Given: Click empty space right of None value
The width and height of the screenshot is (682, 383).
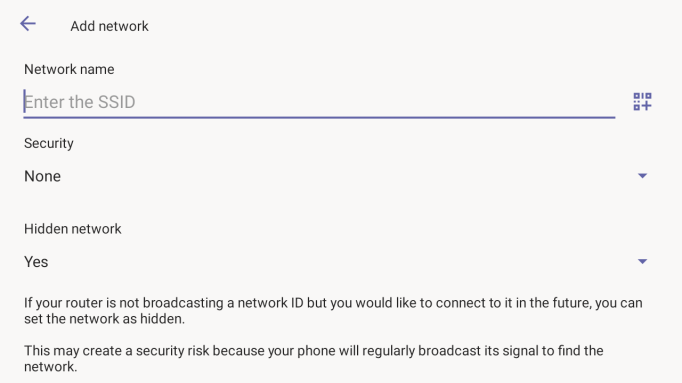Looking at the screenshot, I should click(348, 176).
